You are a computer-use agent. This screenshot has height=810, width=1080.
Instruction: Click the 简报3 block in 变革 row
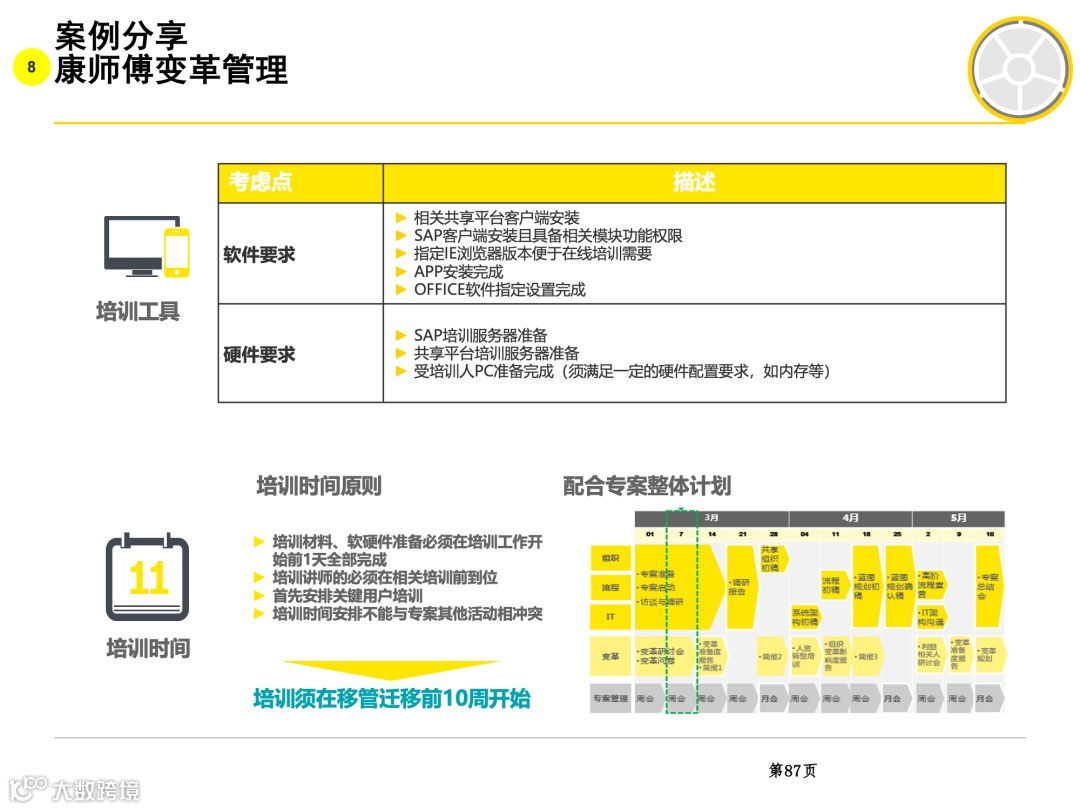point(867,656)
